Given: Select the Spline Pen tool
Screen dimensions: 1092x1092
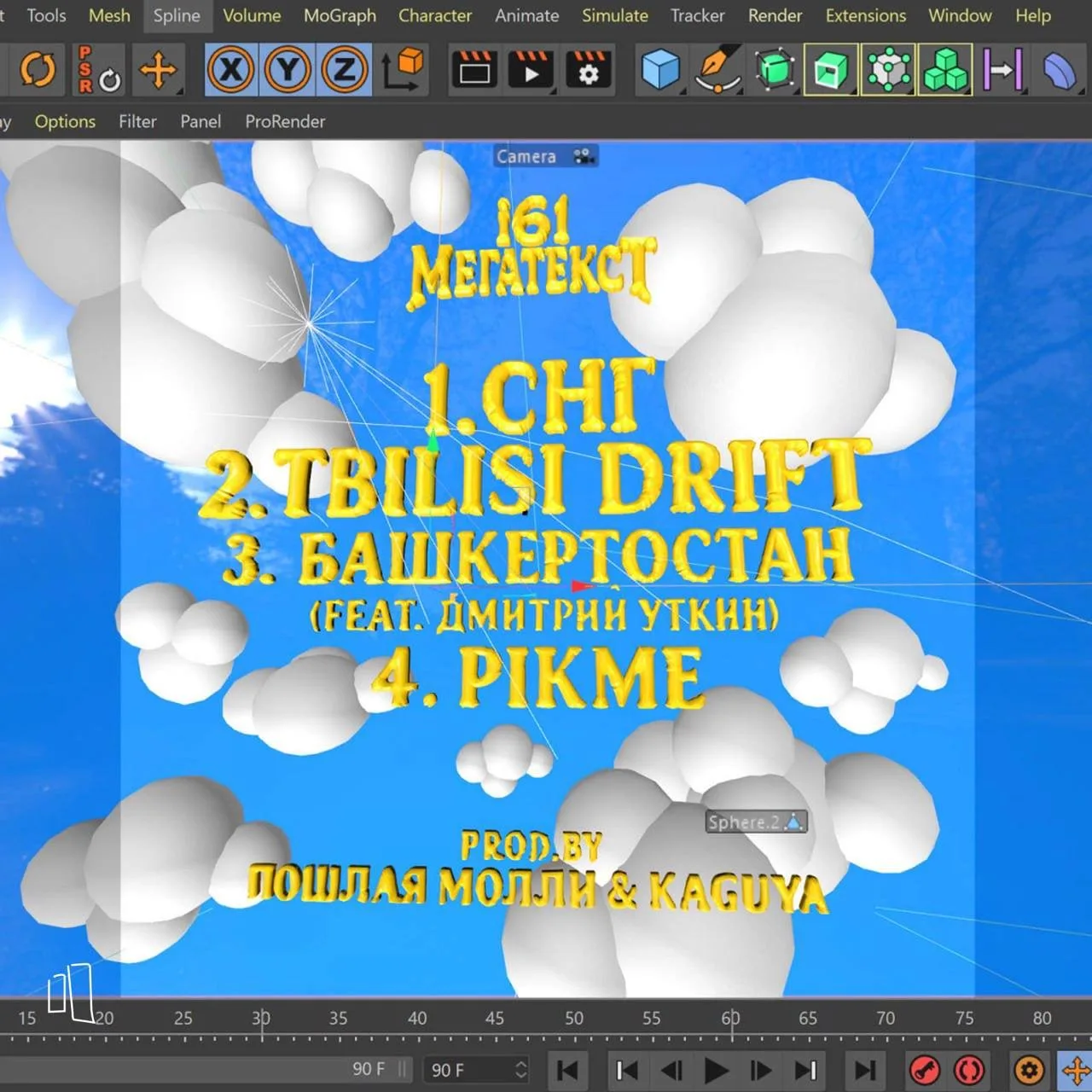Looking at the screenshot, I should [x=717, y=70].
